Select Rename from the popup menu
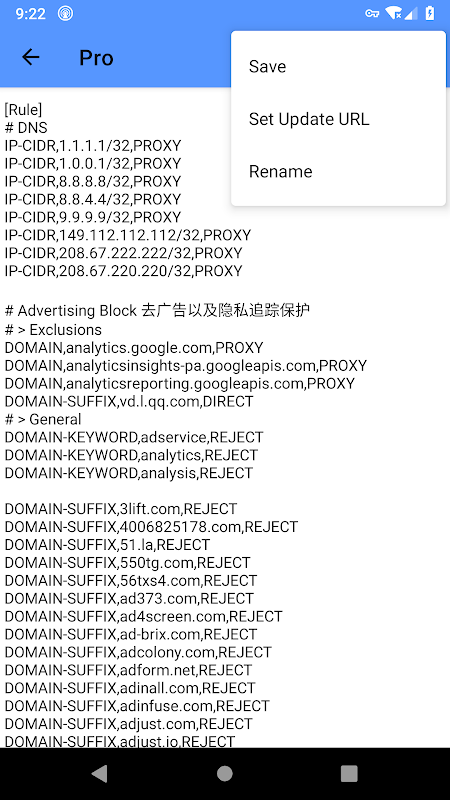450x800 pixels. coord(338,171)
